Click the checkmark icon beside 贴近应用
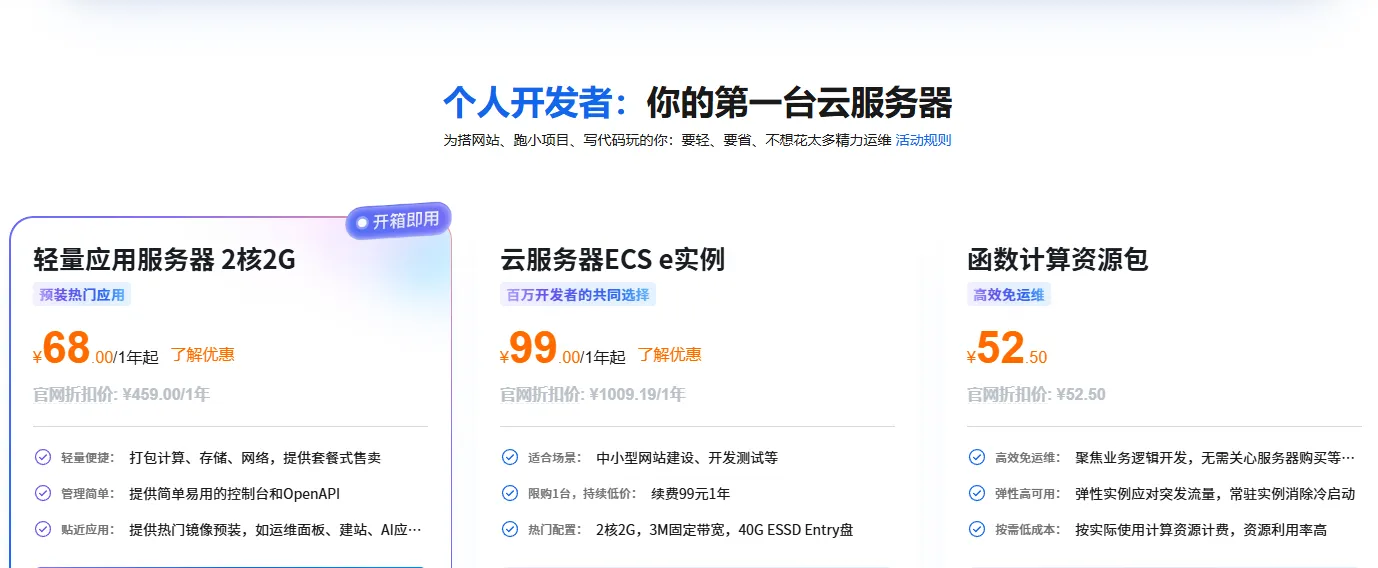 tap(43, 529)
